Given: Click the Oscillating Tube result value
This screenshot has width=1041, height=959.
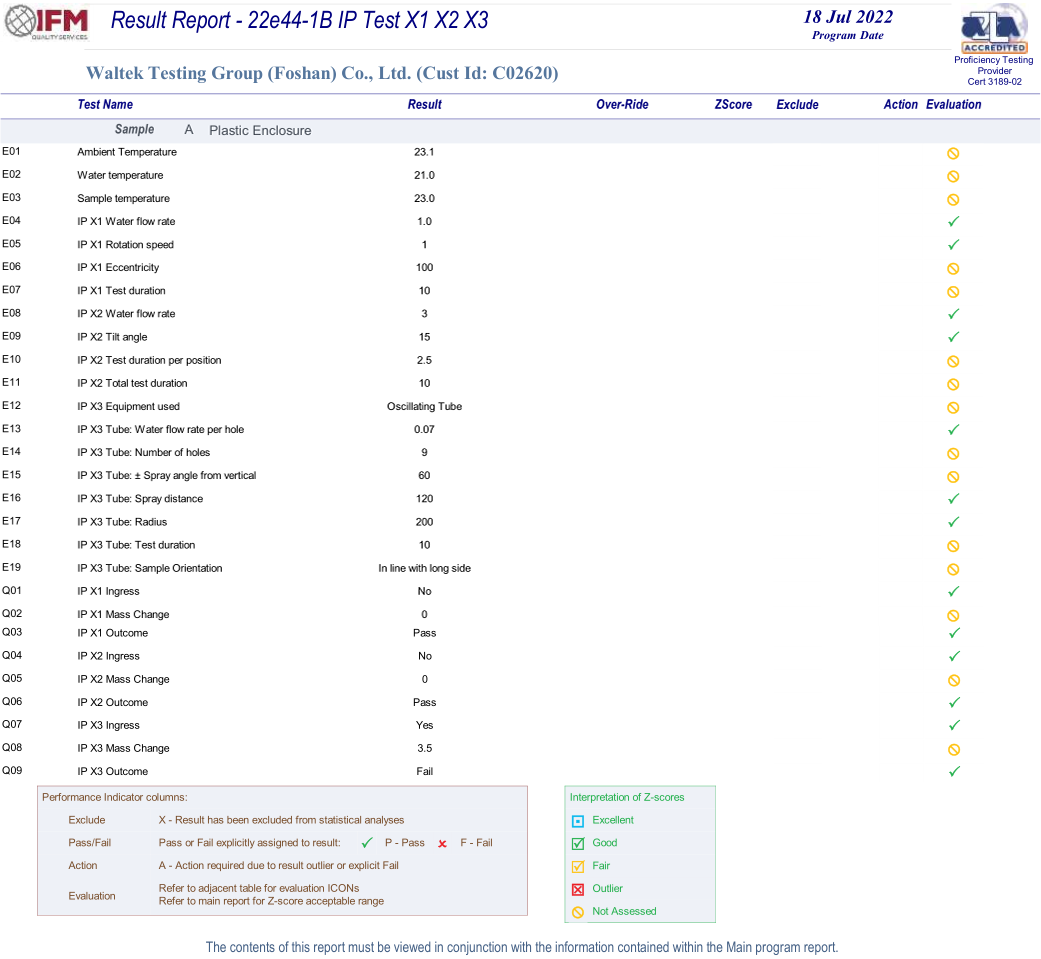Looking at the screenshot, I should [x=424, y=407].
